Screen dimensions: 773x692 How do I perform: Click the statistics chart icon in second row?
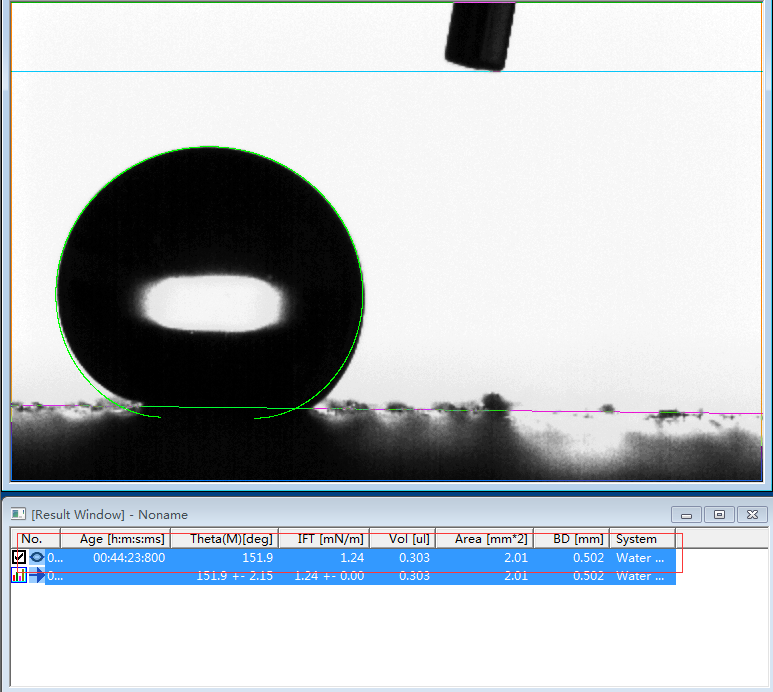[19, 575]
